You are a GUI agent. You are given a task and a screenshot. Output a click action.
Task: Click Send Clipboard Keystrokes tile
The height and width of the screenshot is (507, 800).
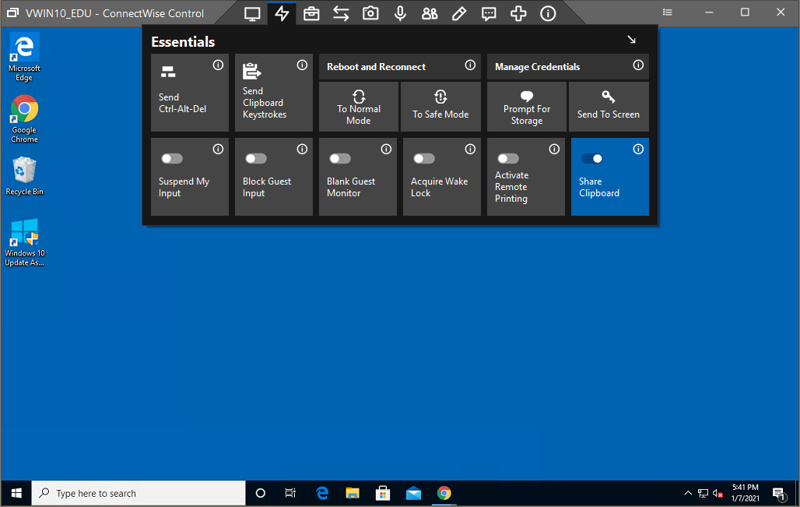[274, 92]
